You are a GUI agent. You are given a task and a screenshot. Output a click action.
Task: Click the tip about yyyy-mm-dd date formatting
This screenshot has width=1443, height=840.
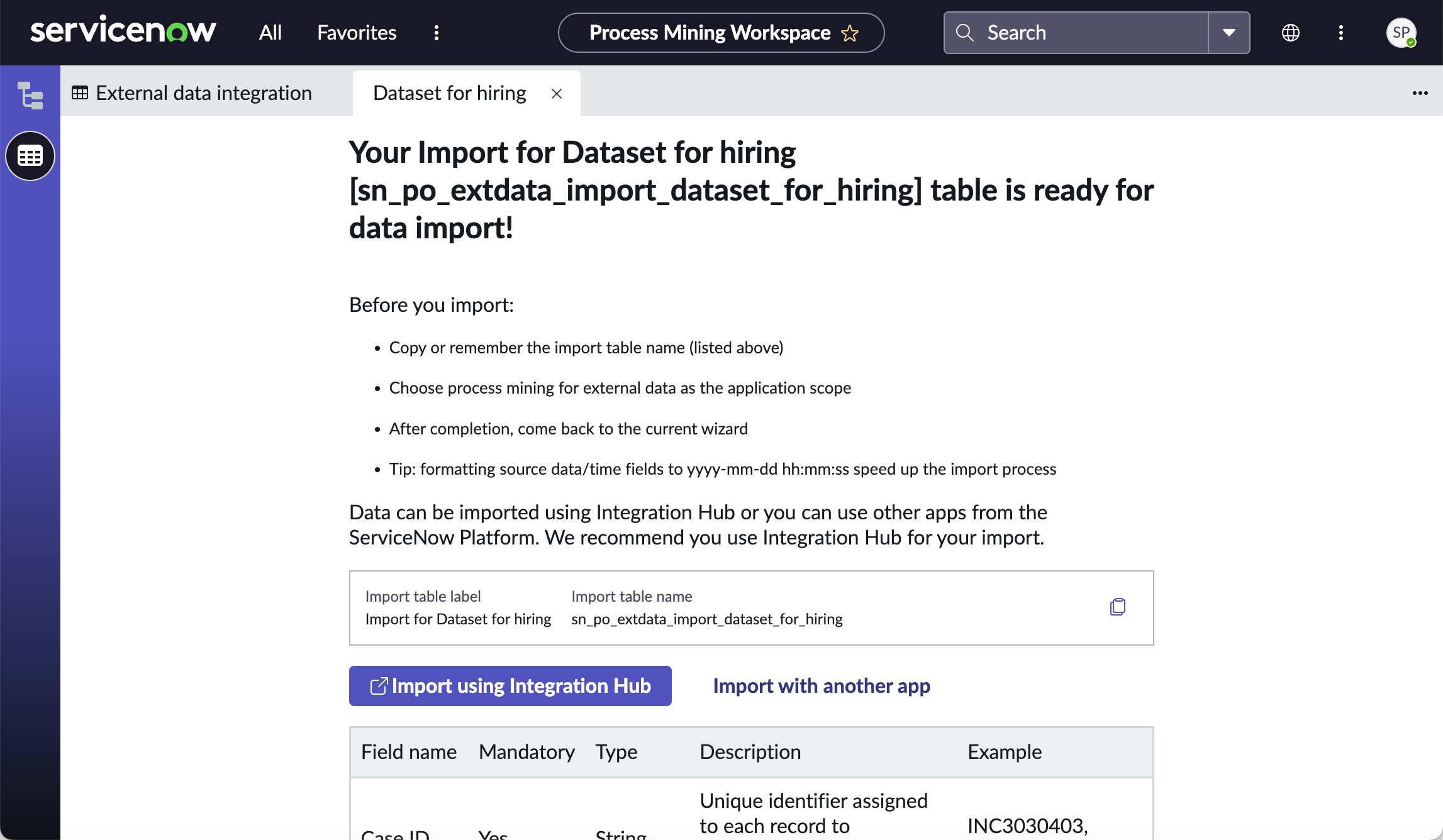point(723,469)
